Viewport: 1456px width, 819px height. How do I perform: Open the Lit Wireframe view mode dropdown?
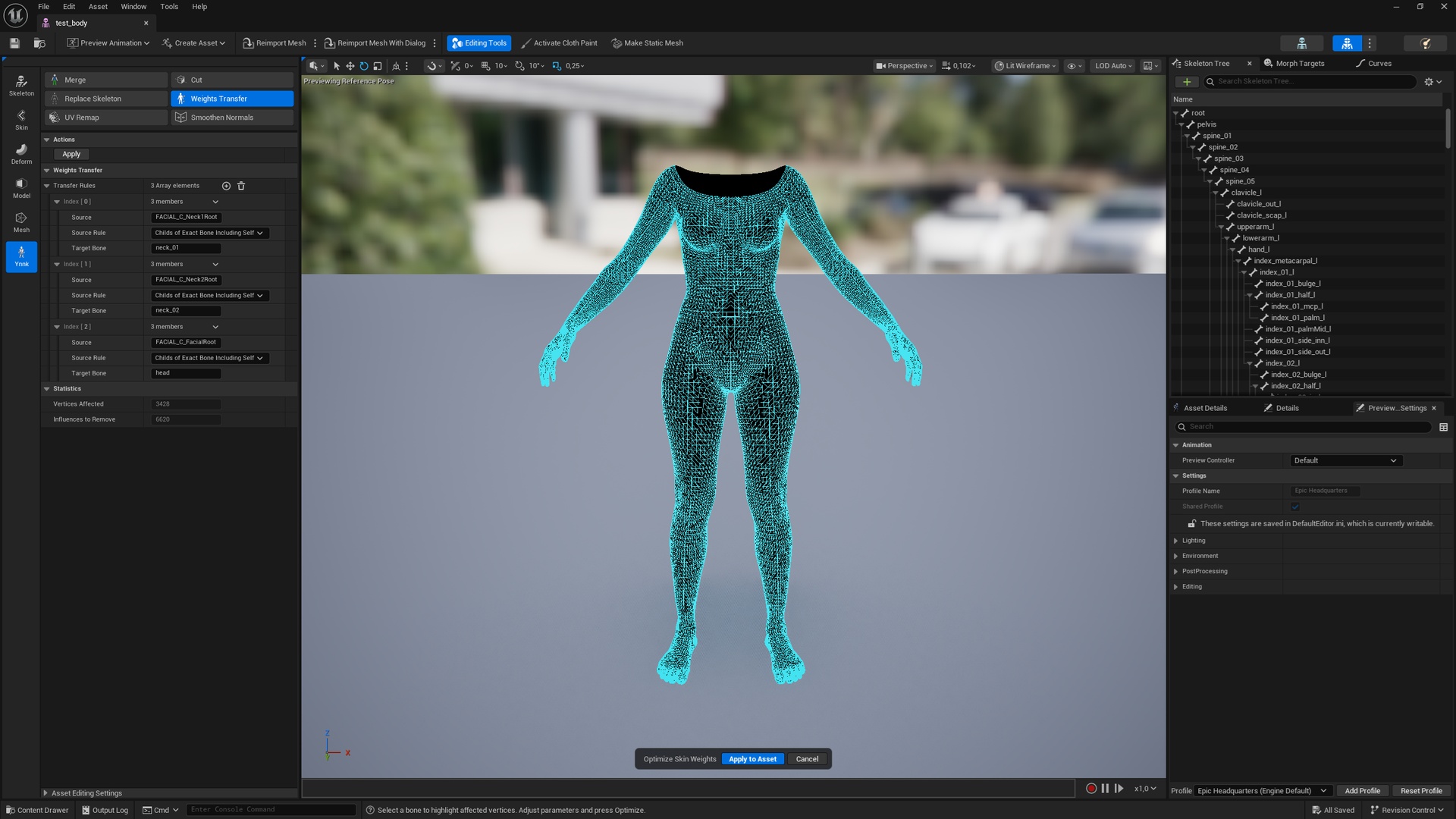point(1025,66)
